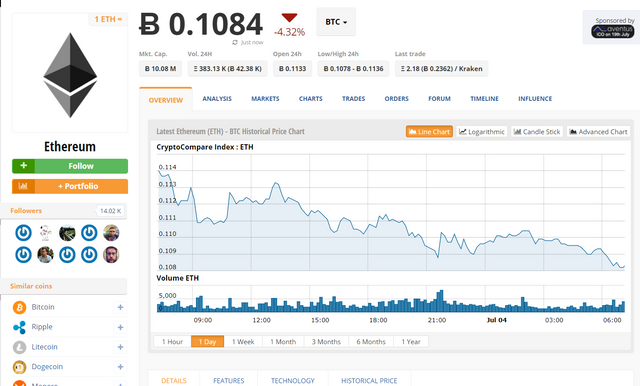Open the Trades tab

coord(353,99)
